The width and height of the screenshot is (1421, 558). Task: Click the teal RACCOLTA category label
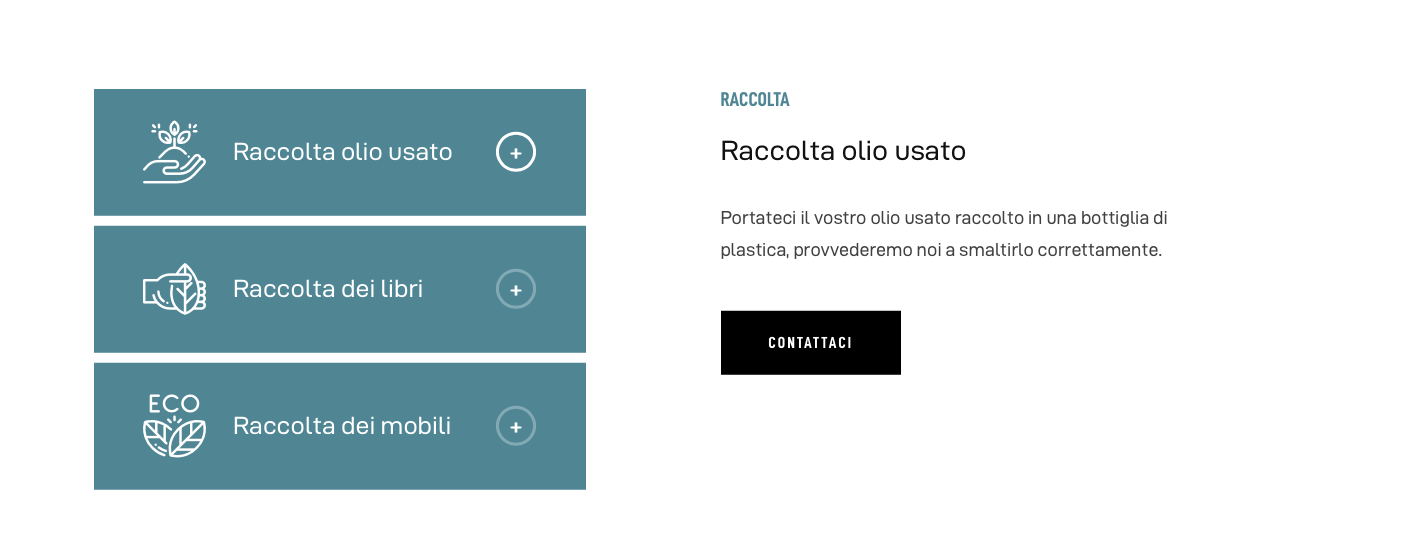tap(755, 100)
